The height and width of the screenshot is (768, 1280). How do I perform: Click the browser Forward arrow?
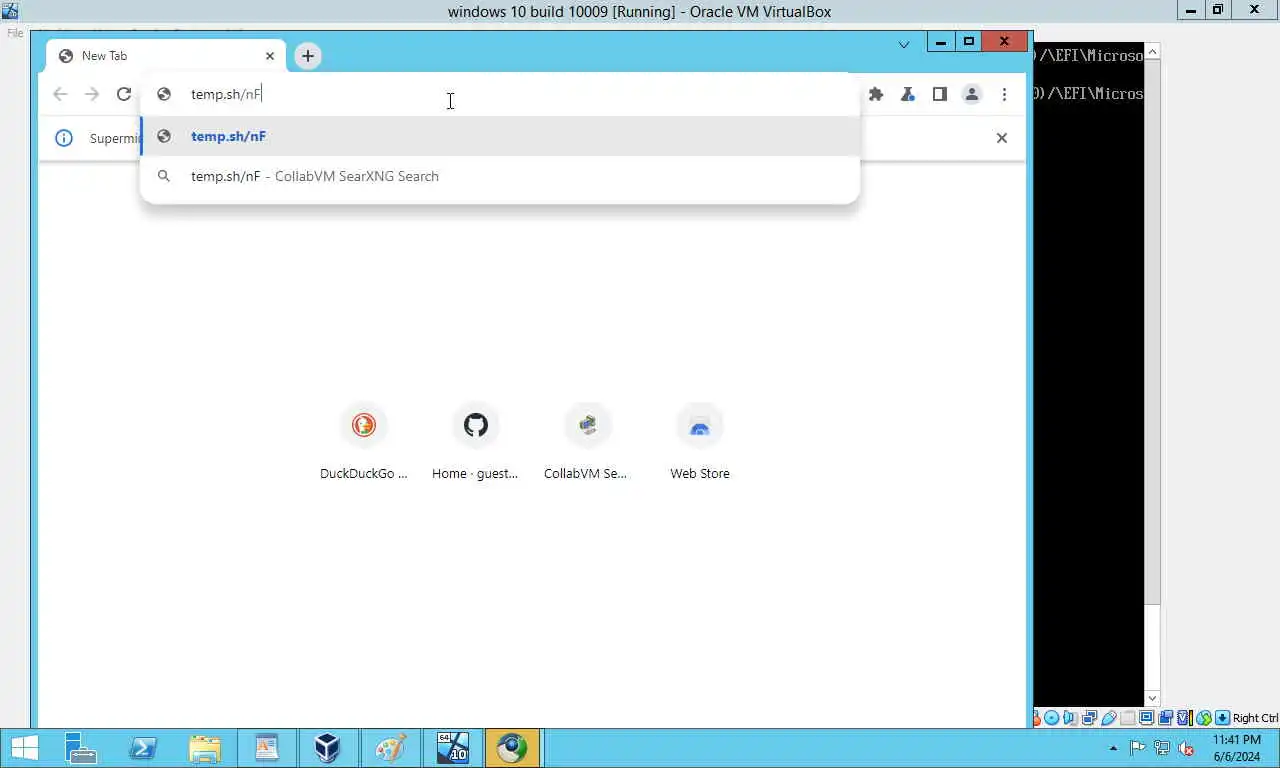[92, 94]
